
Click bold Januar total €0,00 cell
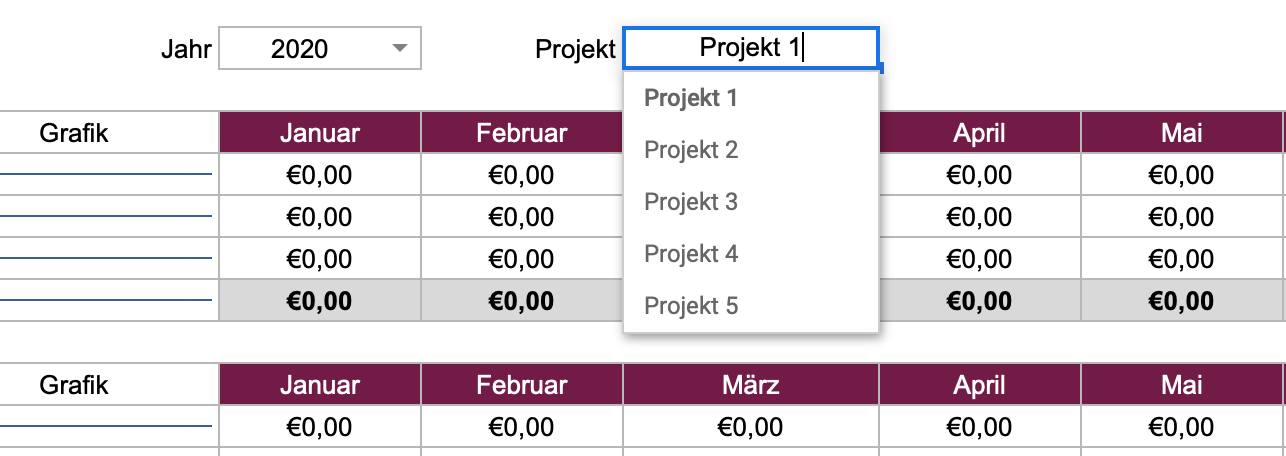click(319, 301)
